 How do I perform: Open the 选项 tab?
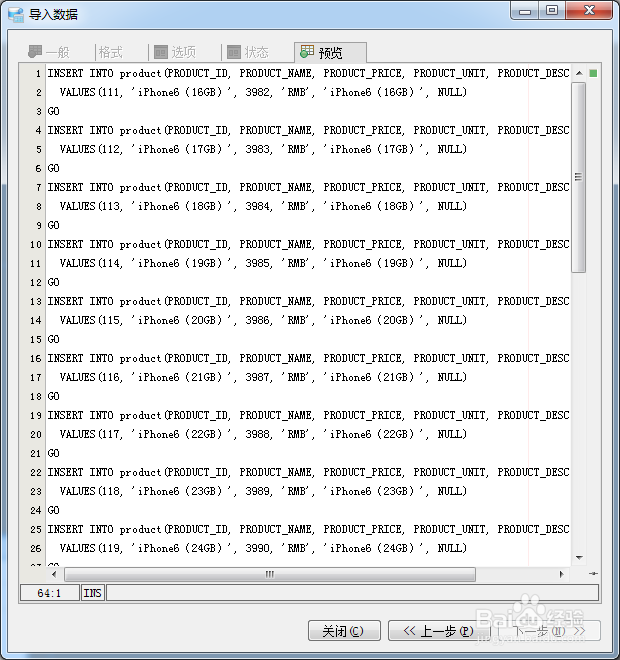(175, 53)
